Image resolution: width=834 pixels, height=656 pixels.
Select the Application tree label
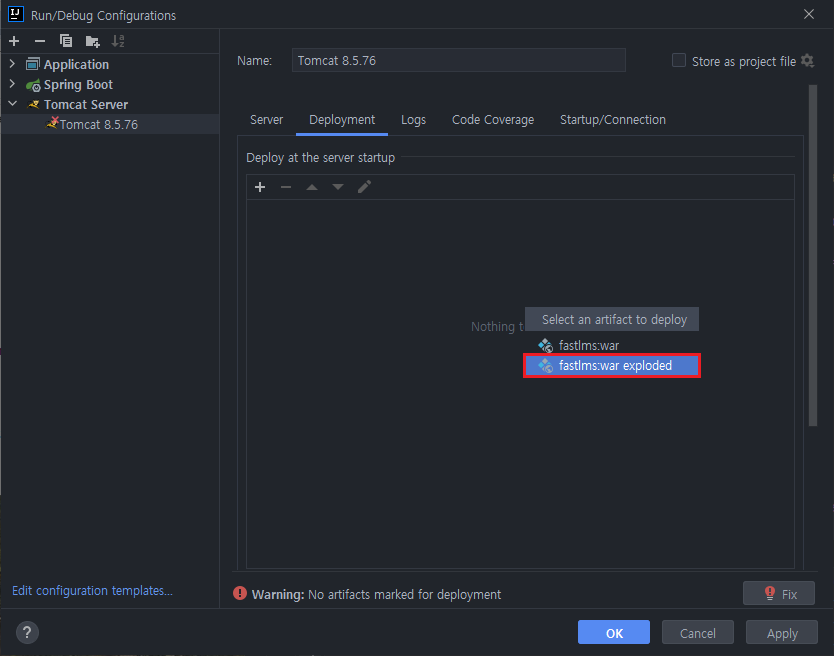76,64
